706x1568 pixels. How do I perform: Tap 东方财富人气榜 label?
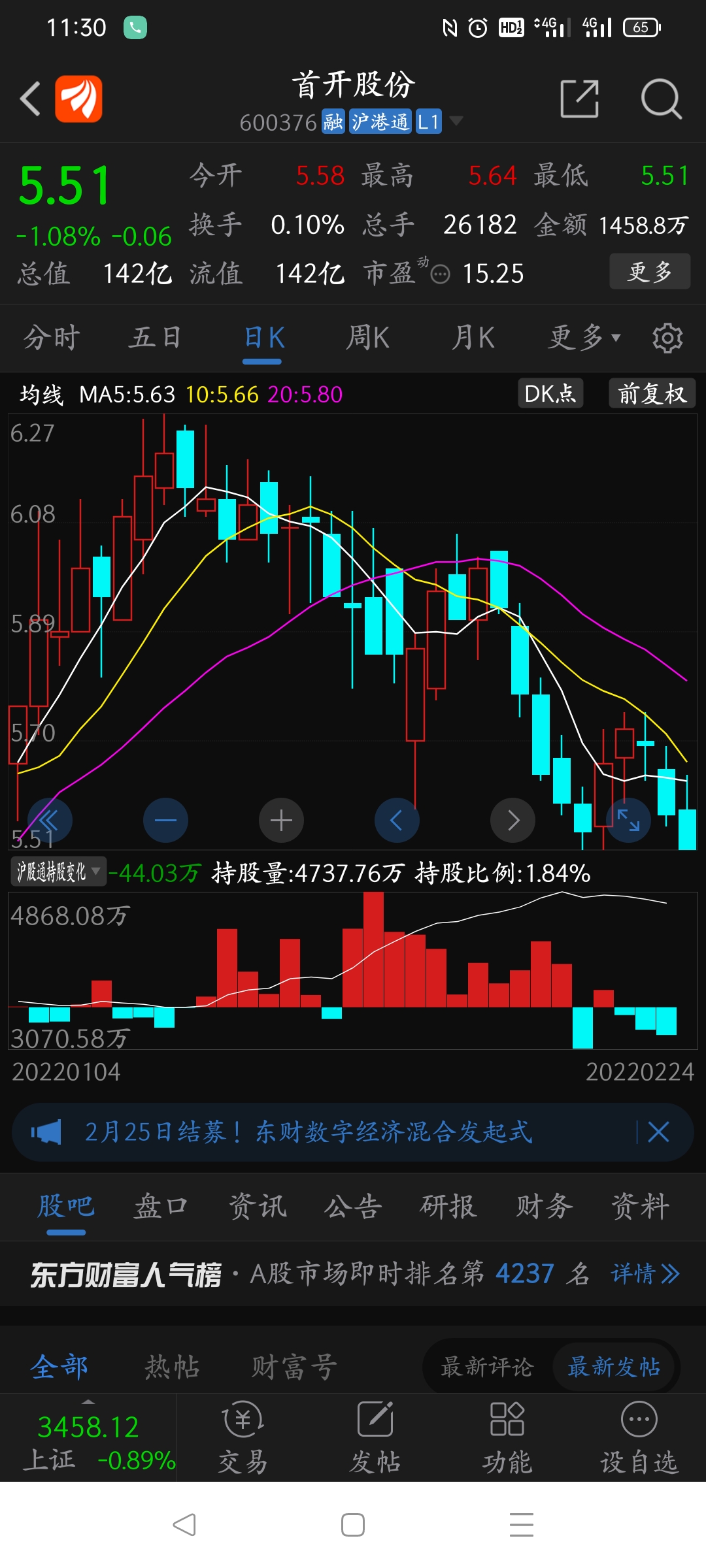coord(126,1274)
